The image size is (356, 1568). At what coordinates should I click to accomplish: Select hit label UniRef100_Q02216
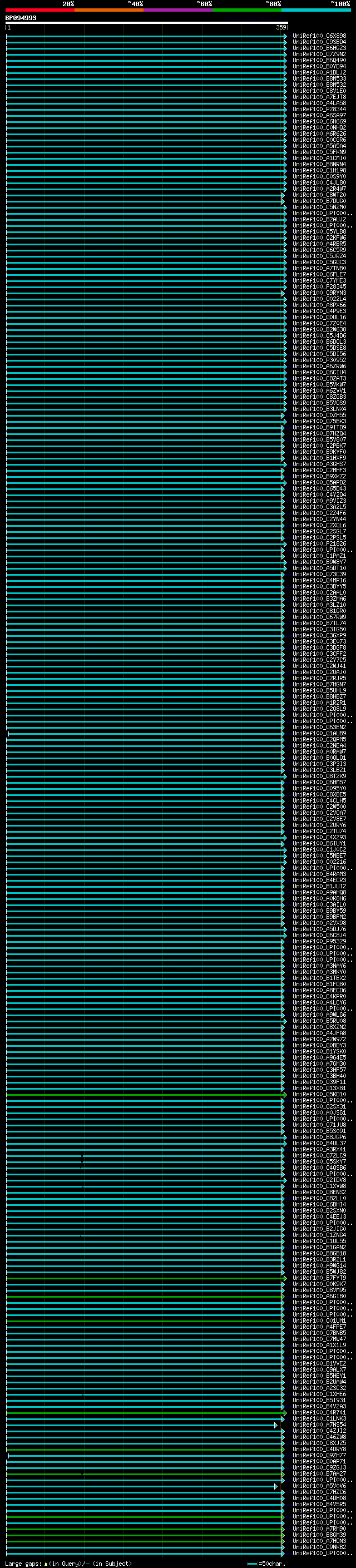coord(319,862)
